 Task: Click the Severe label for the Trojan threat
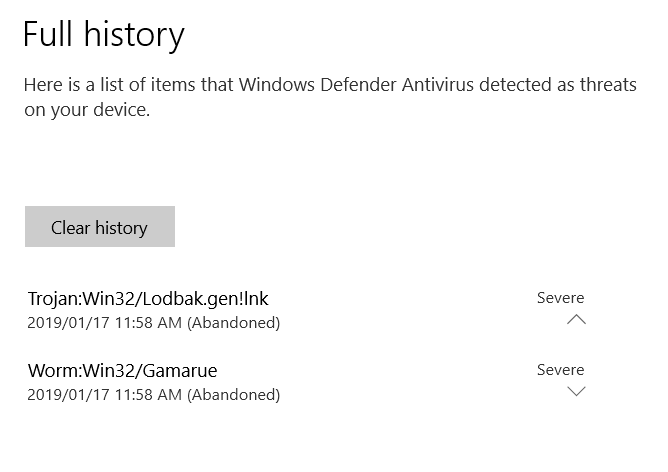tap(560, 297)
